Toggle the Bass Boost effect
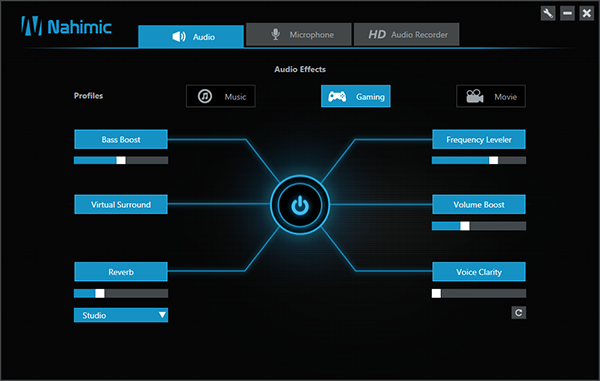 pyautogui.click(x=121, y=139)
